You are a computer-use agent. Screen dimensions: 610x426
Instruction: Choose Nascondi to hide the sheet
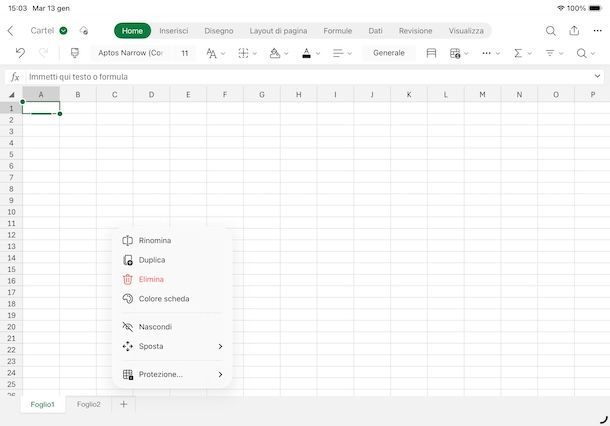click(x=172, y=327)
